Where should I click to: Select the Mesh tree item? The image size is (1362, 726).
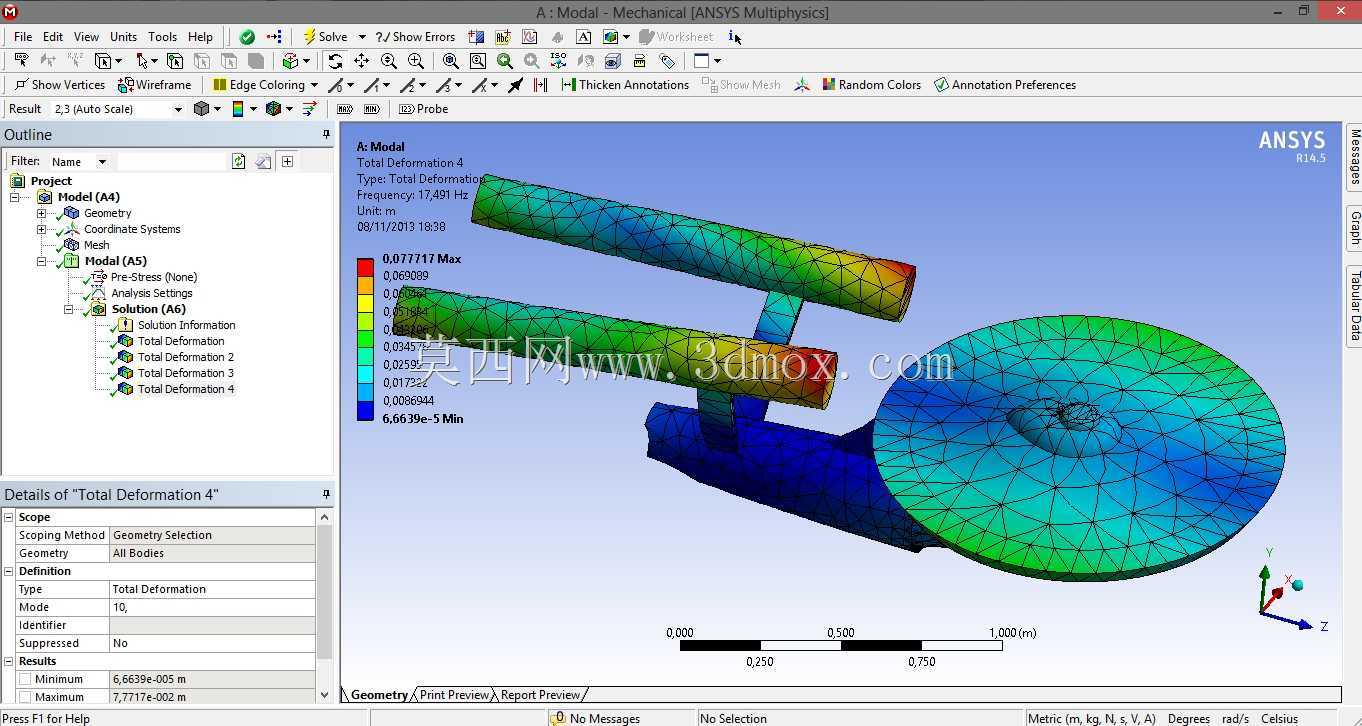[x=97, y=245]
